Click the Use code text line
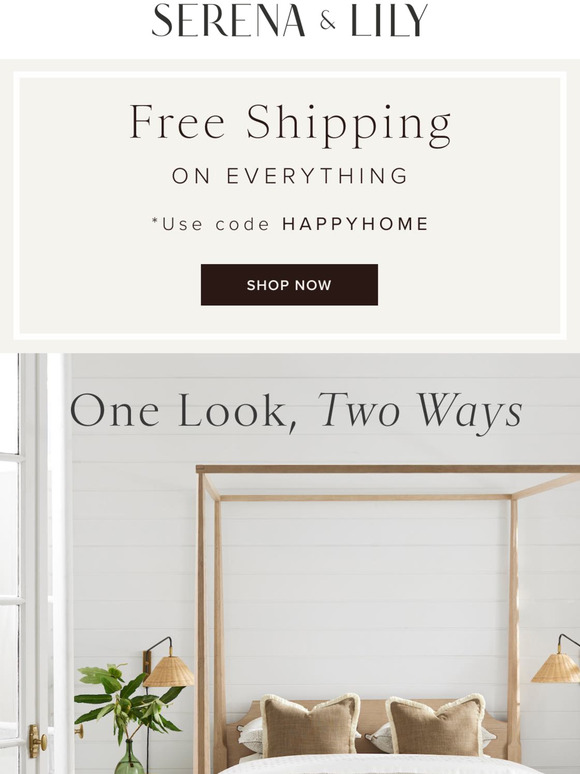Image resolution: width=580 pixels, height=774 pixels. (290, 224)
